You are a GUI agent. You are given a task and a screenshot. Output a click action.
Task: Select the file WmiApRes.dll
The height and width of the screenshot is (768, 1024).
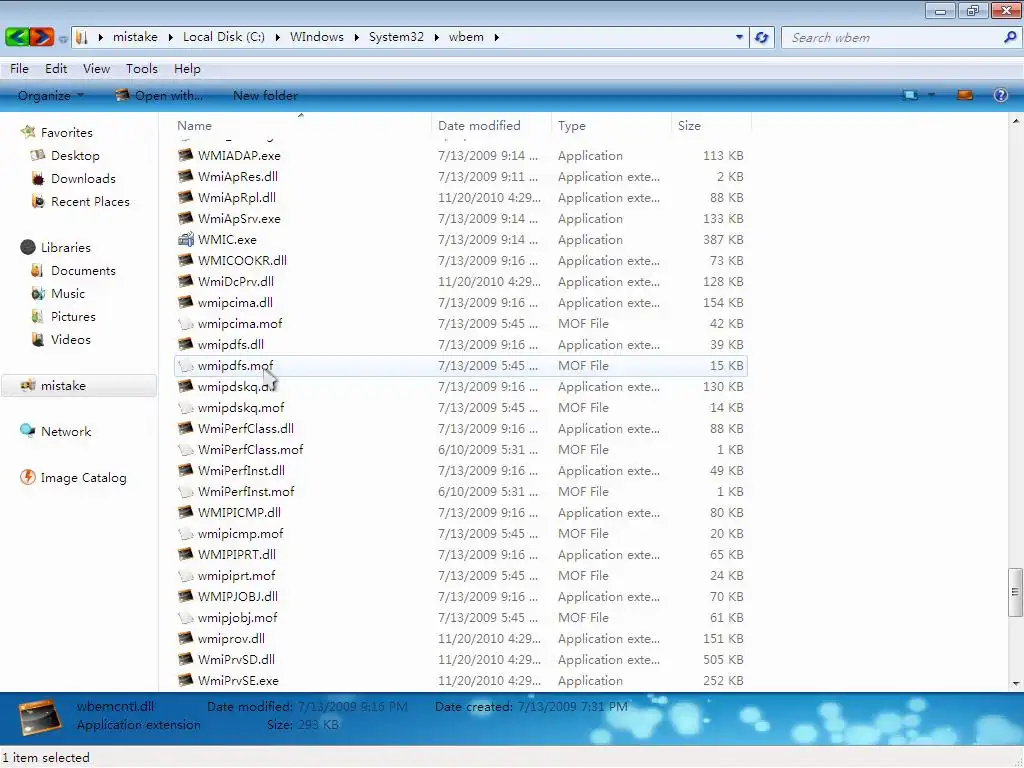point(460,176)
